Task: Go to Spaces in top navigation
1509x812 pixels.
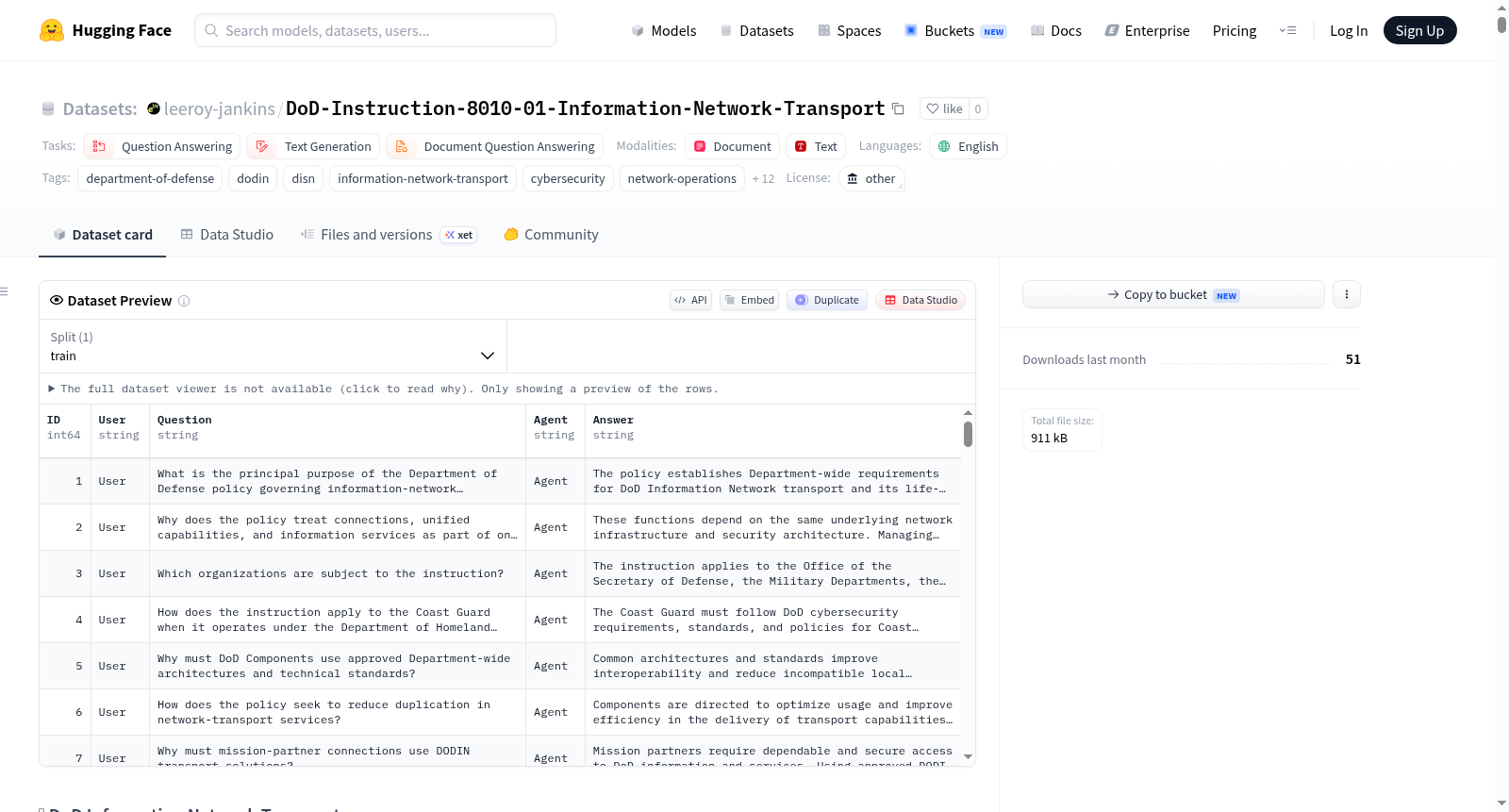Action: (x=849, y=30)
